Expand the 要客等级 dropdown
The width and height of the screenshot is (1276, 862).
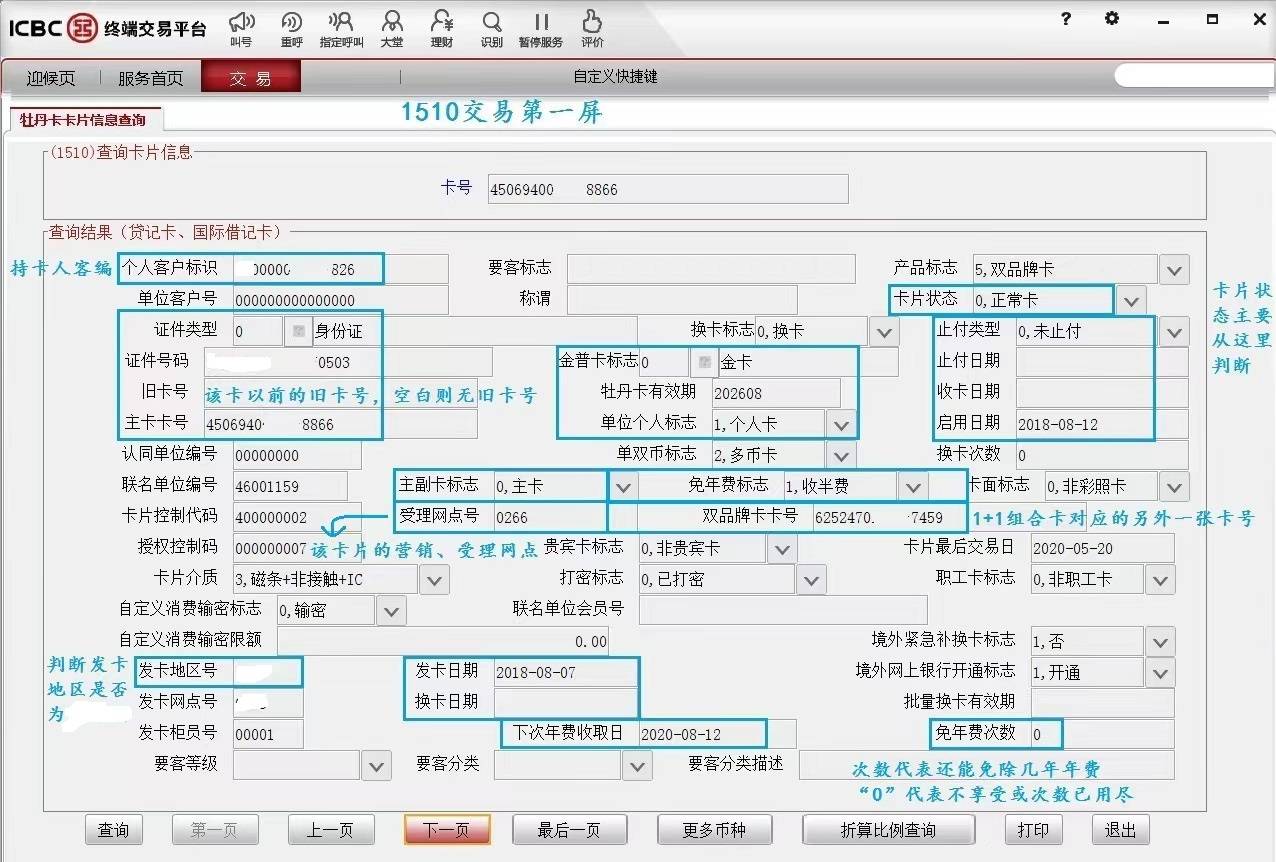[x=376, y=765]
